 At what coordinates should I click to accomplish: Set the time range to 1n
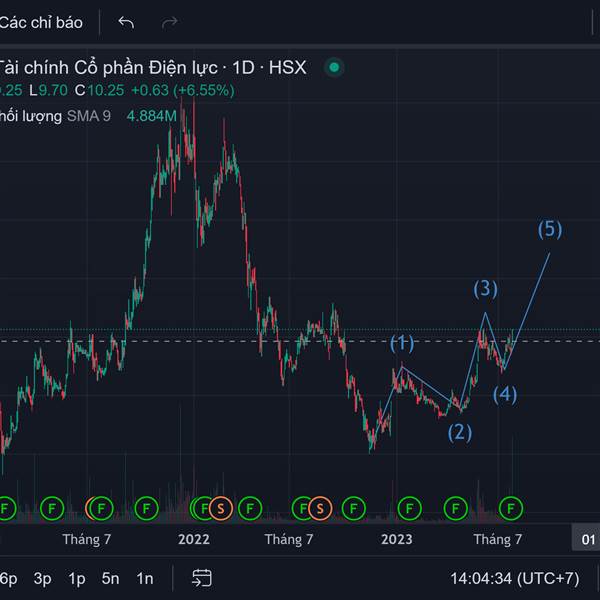tap(145, 578)
